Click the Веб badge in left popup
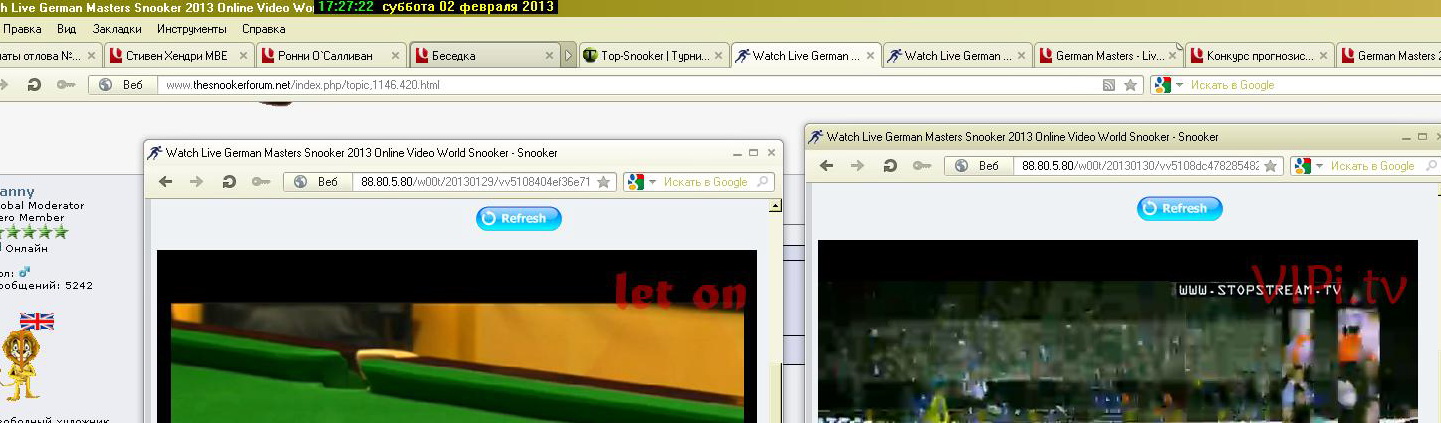This screenshot has width=1441, height=423. click(x=318, y=182)
